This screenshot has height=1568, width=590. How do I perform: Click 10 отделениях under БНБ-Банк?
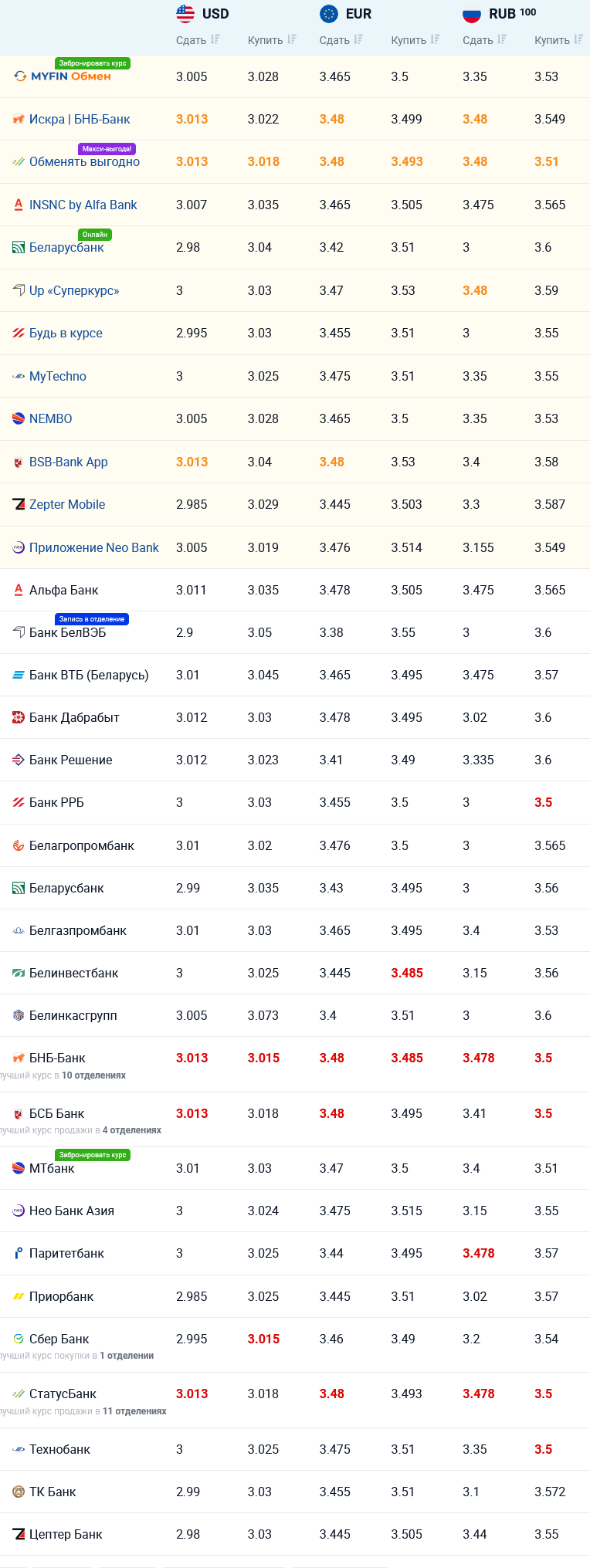[93, 1075]
